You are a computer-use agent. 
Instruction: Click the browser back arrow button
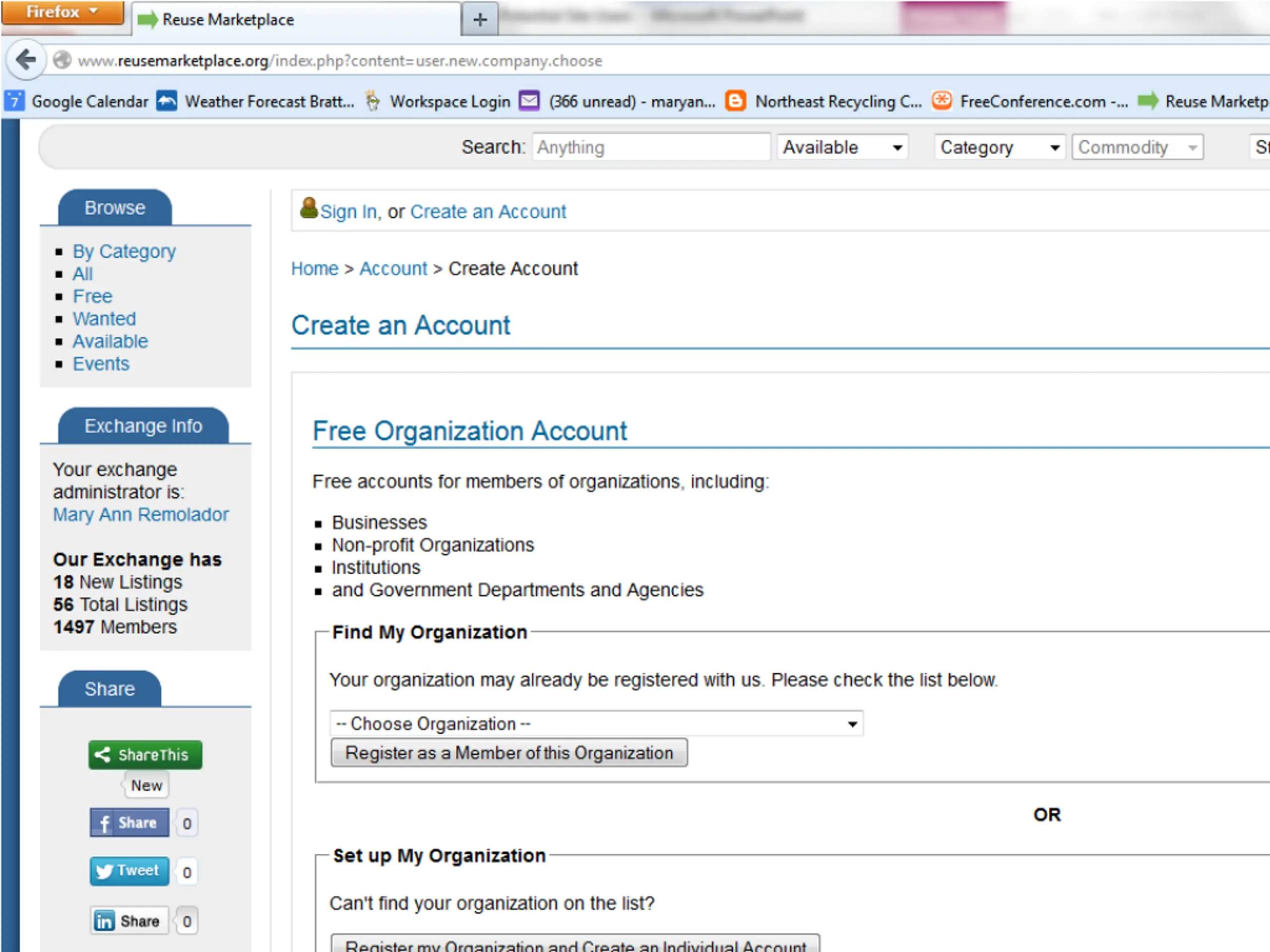coord(25,59)
